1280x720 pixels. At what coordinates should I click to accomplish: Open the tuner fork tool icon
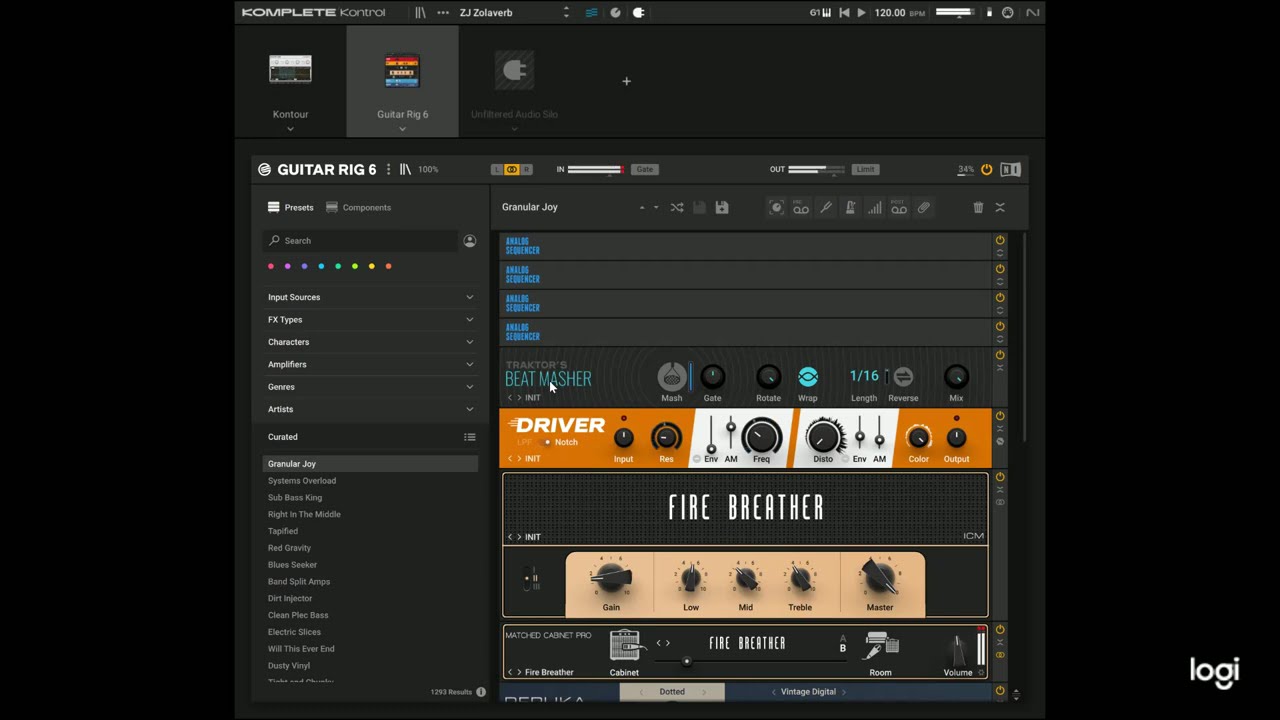click(x=826, y=207)
